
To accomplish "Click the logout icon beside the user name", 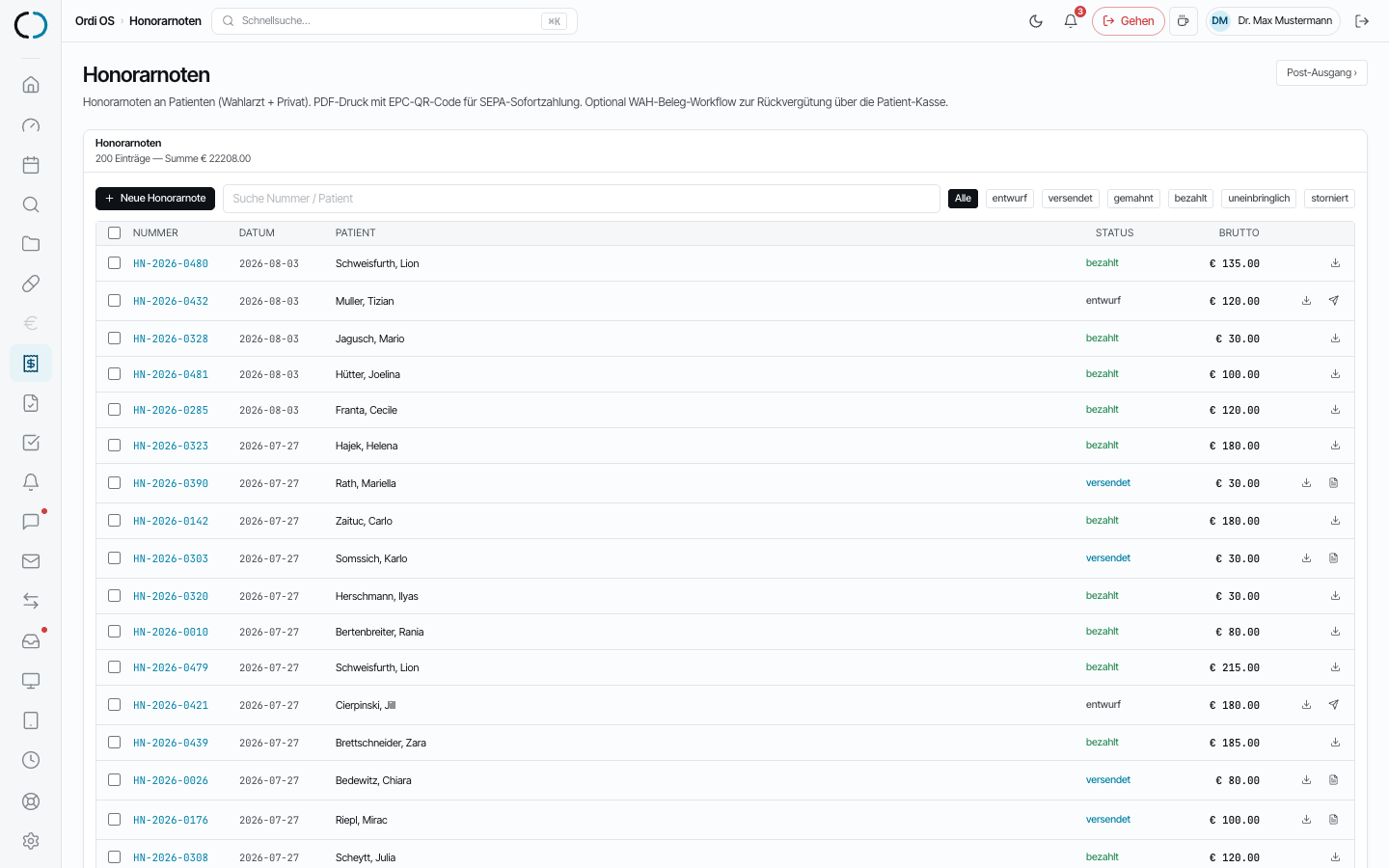I will point(1362,21).
